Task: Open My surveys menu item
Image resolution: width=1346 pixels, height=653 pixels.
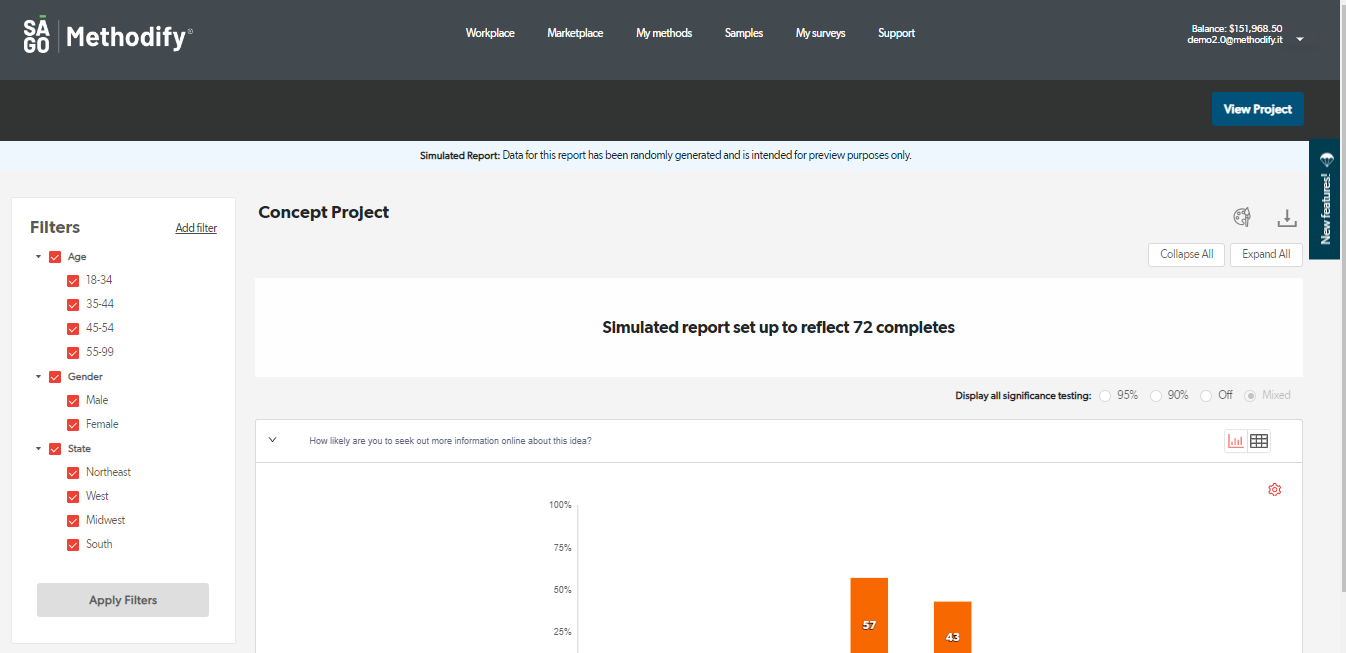Action: 820,33
